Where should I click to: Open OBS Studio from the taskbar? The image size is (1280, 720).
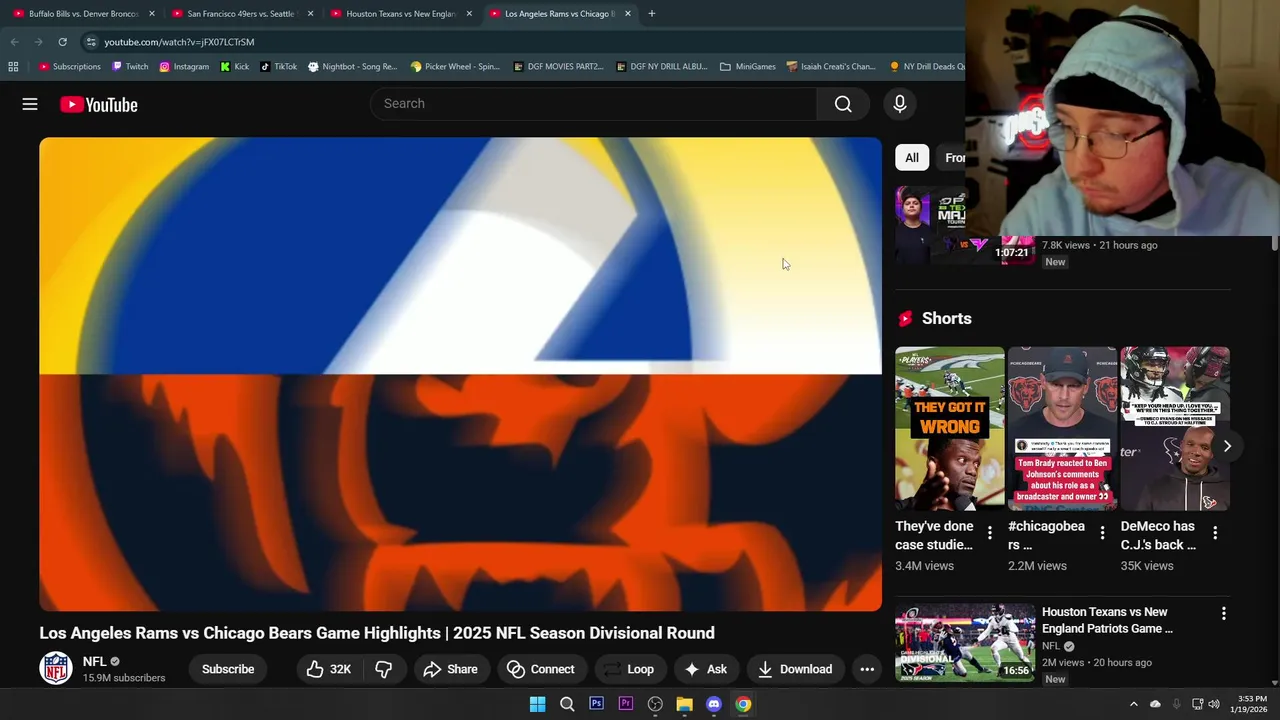pyautogui.click(x=655, y=704)
